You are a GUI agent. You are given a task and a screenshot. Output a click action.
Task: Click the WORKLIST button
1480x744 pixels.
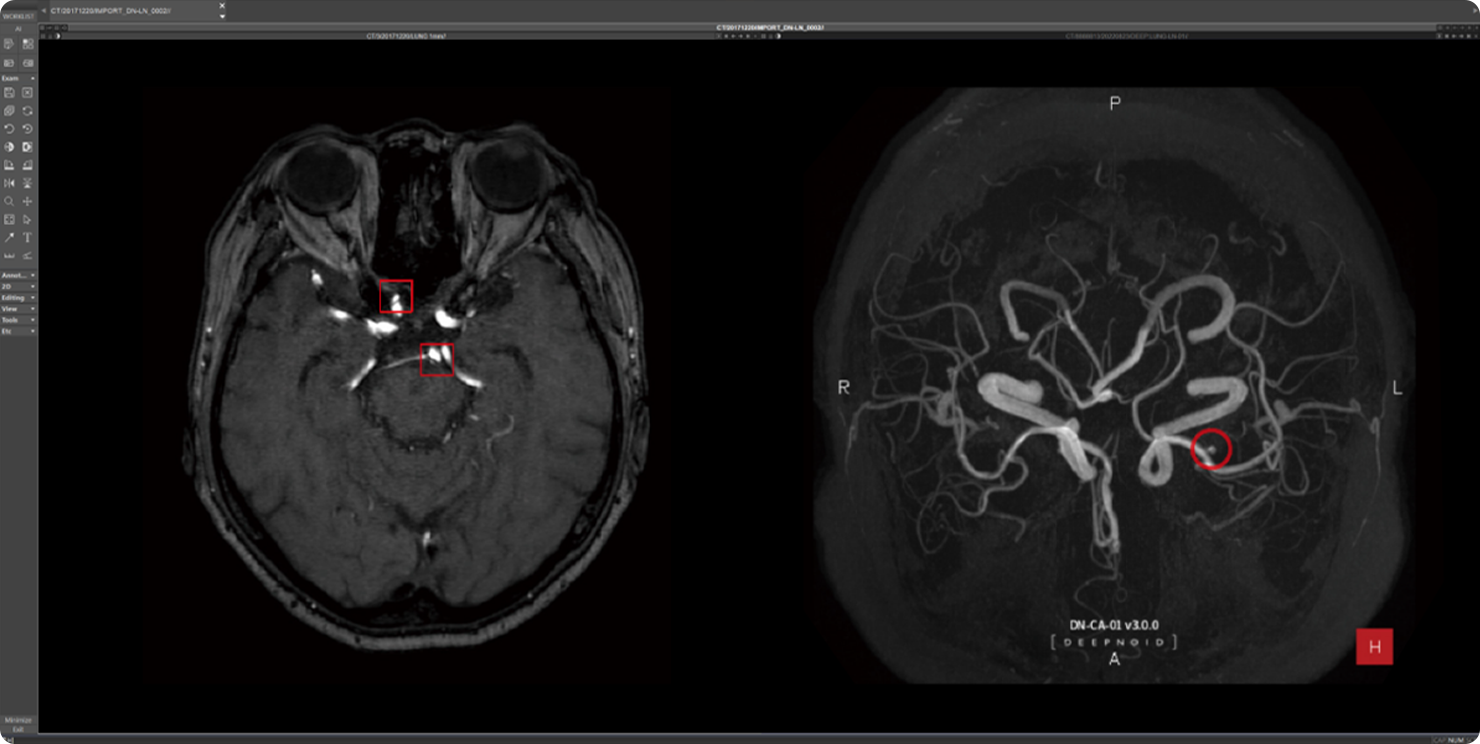18,17
